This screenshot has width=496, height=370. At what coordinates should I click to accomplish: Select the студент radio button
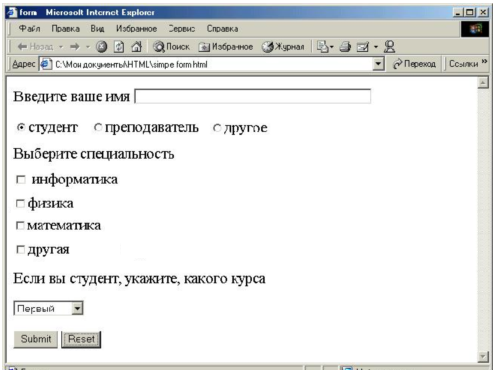pos(21,127)
